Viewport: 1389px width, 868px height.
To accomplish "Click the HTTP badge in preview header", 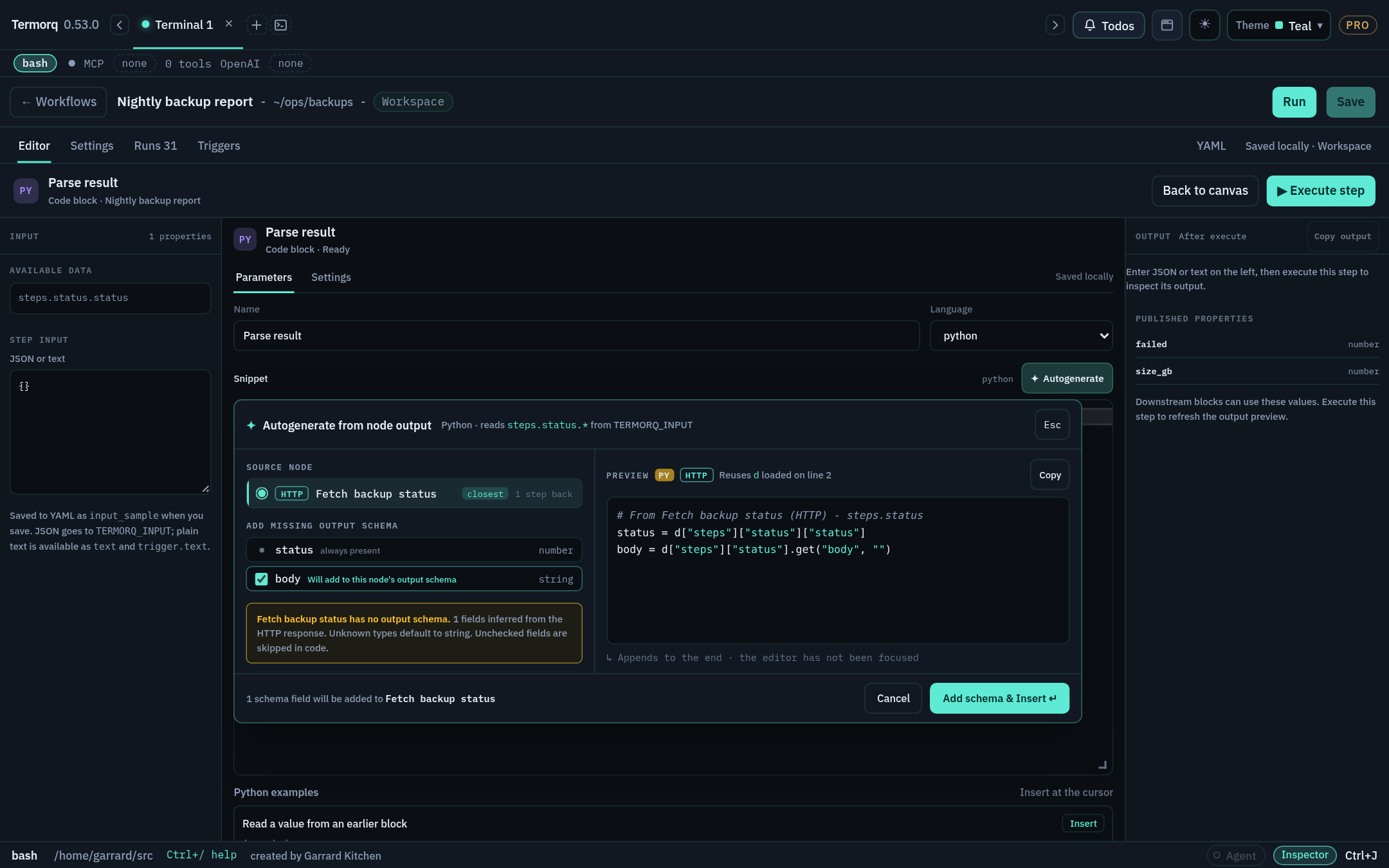I will (x=696, y=475).
